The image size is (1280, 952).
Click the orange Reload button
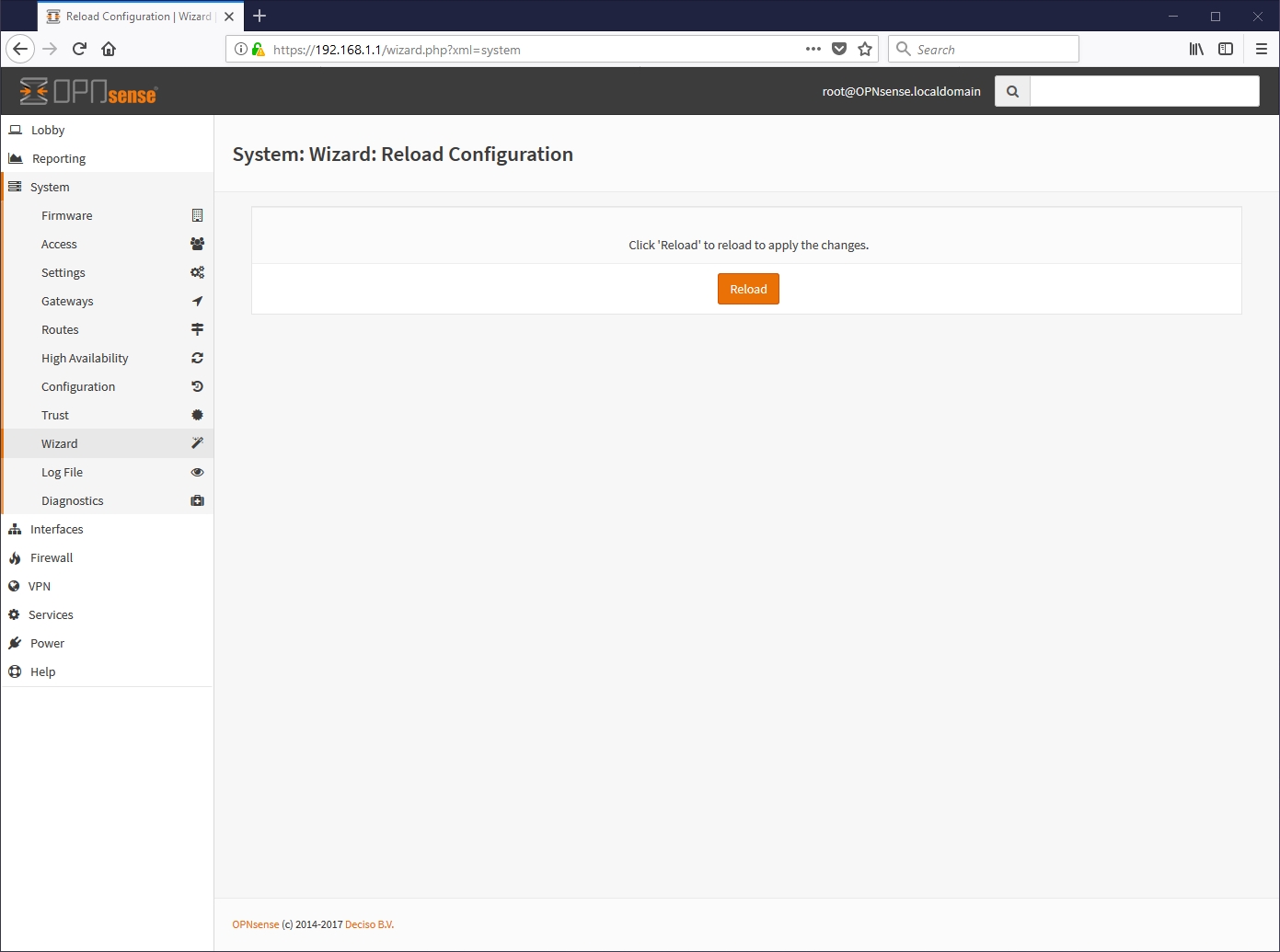pos(748,289)
